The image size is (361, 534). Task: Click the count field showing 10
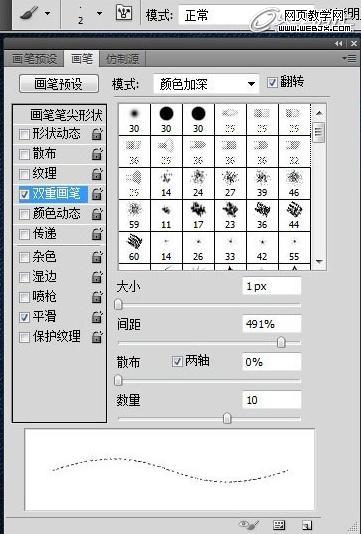point(272,400)
